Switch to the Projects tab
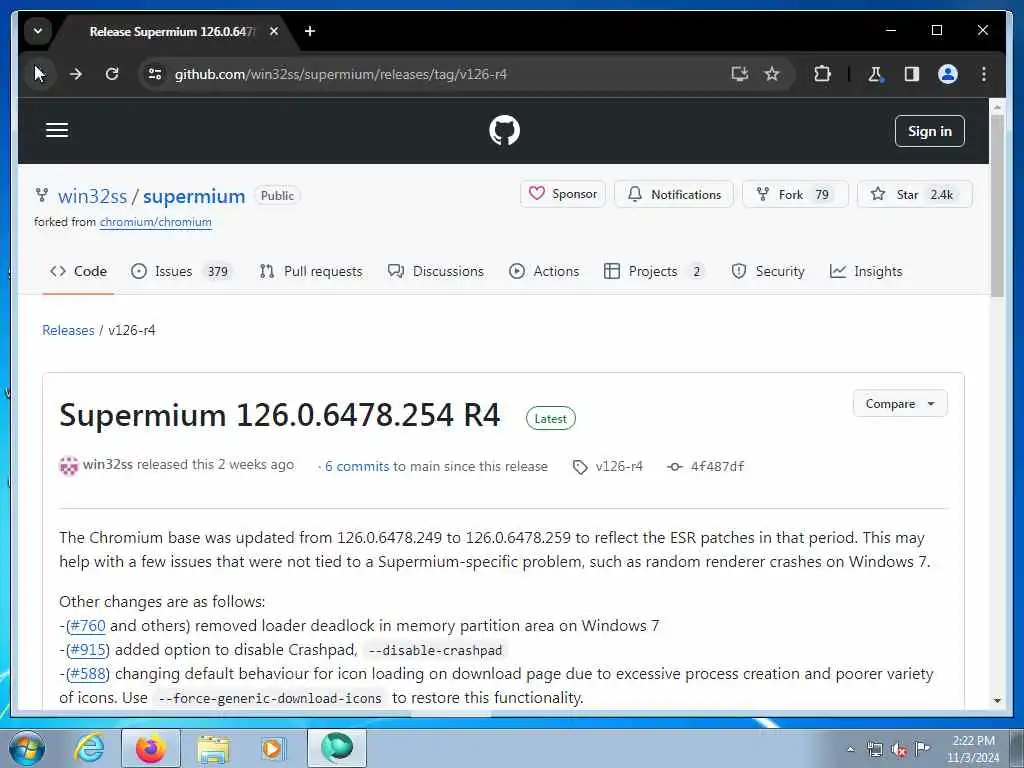Image resolution: width=1024 pixels, height=768 pixels. click(654, 271)
